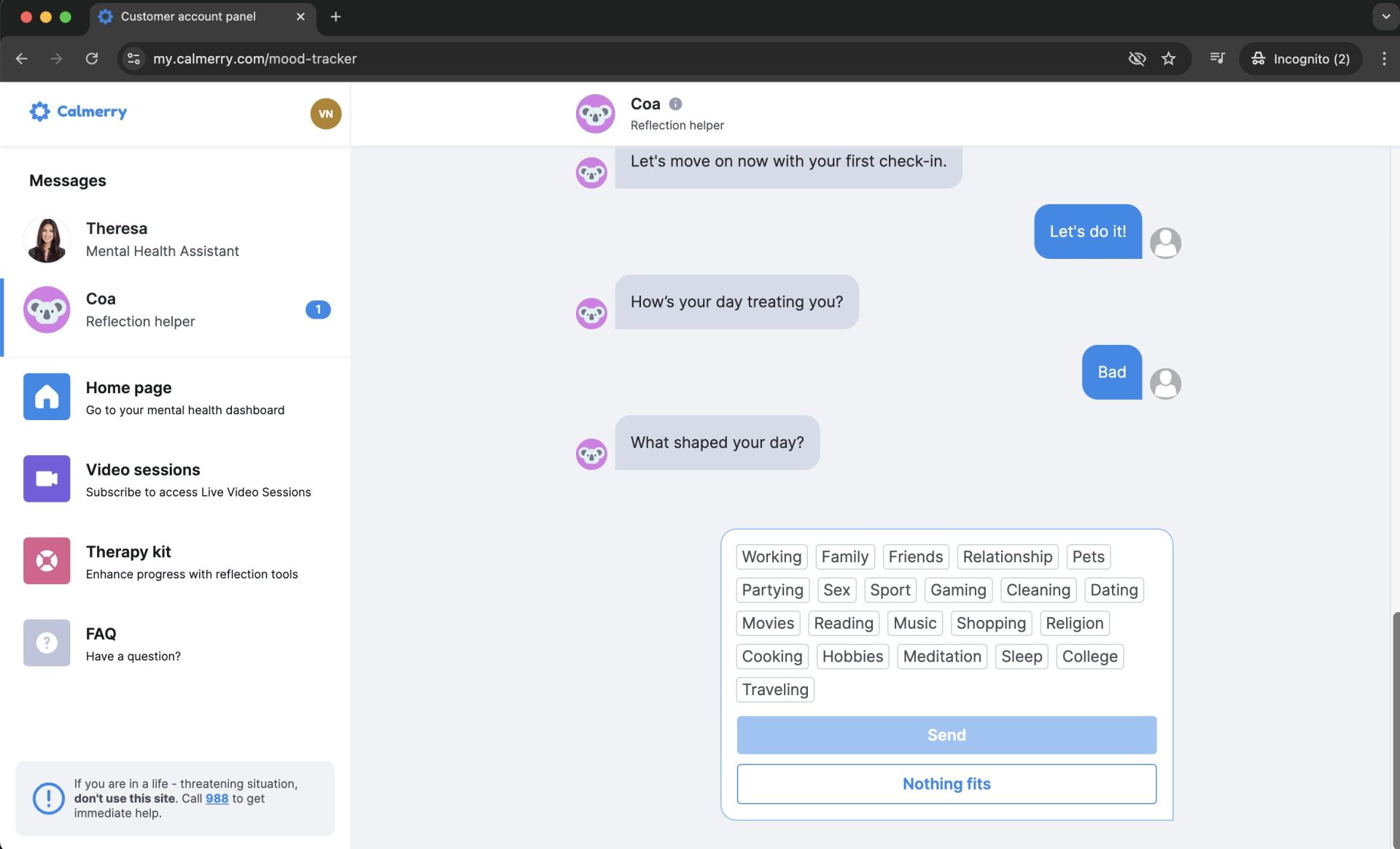1400x849 pixels.
Task: Open the site information button in the address bar
Action: [133, 58]
